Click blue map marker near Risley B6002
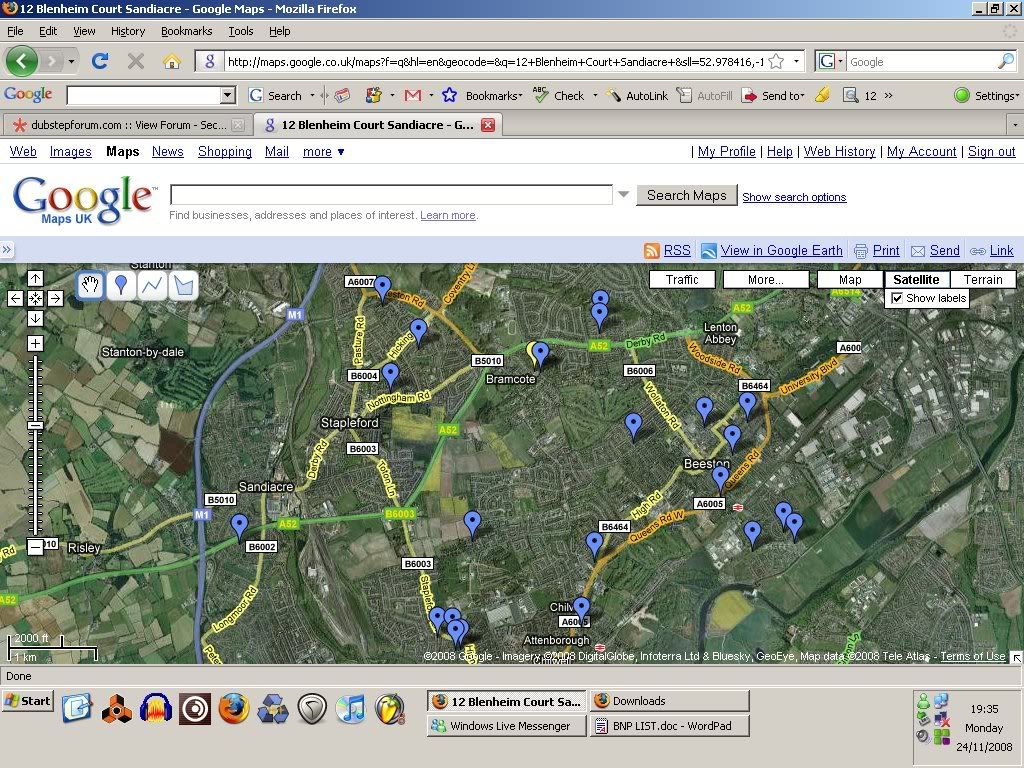The height and width of the screenshot is (768, 1024). [x=240, y=525]
